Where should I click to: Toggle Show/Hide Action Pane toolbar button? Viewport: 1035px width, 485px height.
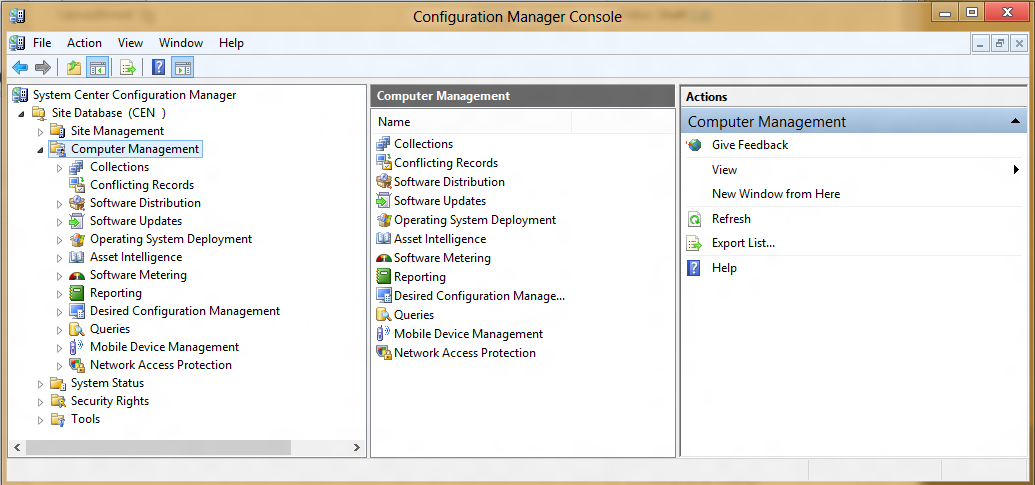click(x=183, y=67)
